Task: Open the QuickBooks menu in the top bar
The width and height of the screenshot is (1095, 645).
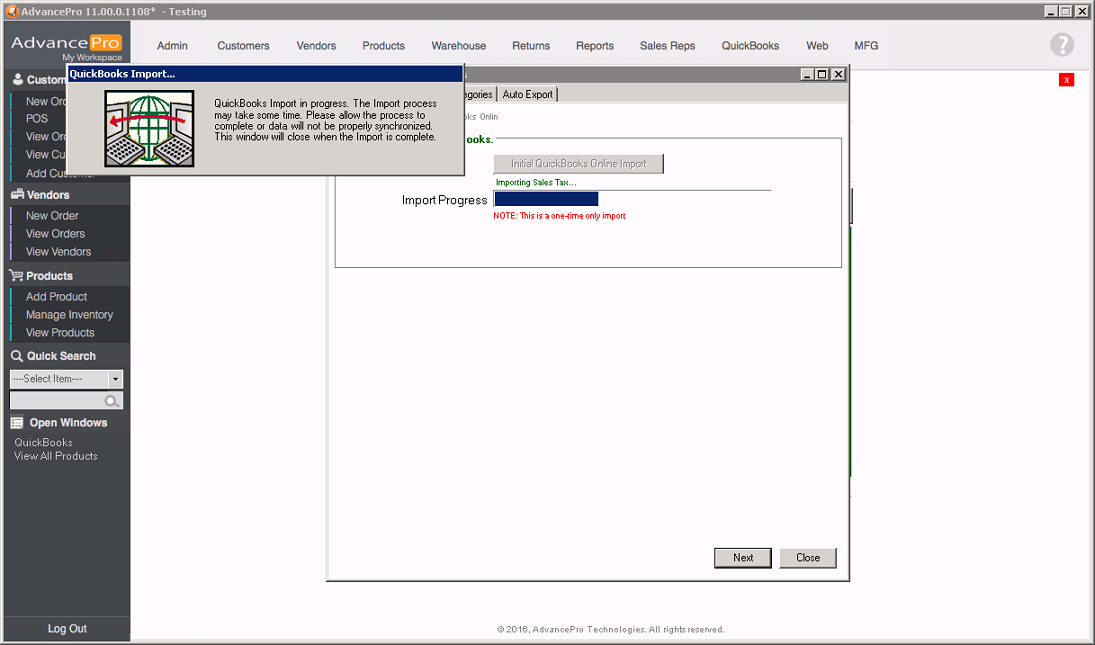Action: (x=750, y=45)
